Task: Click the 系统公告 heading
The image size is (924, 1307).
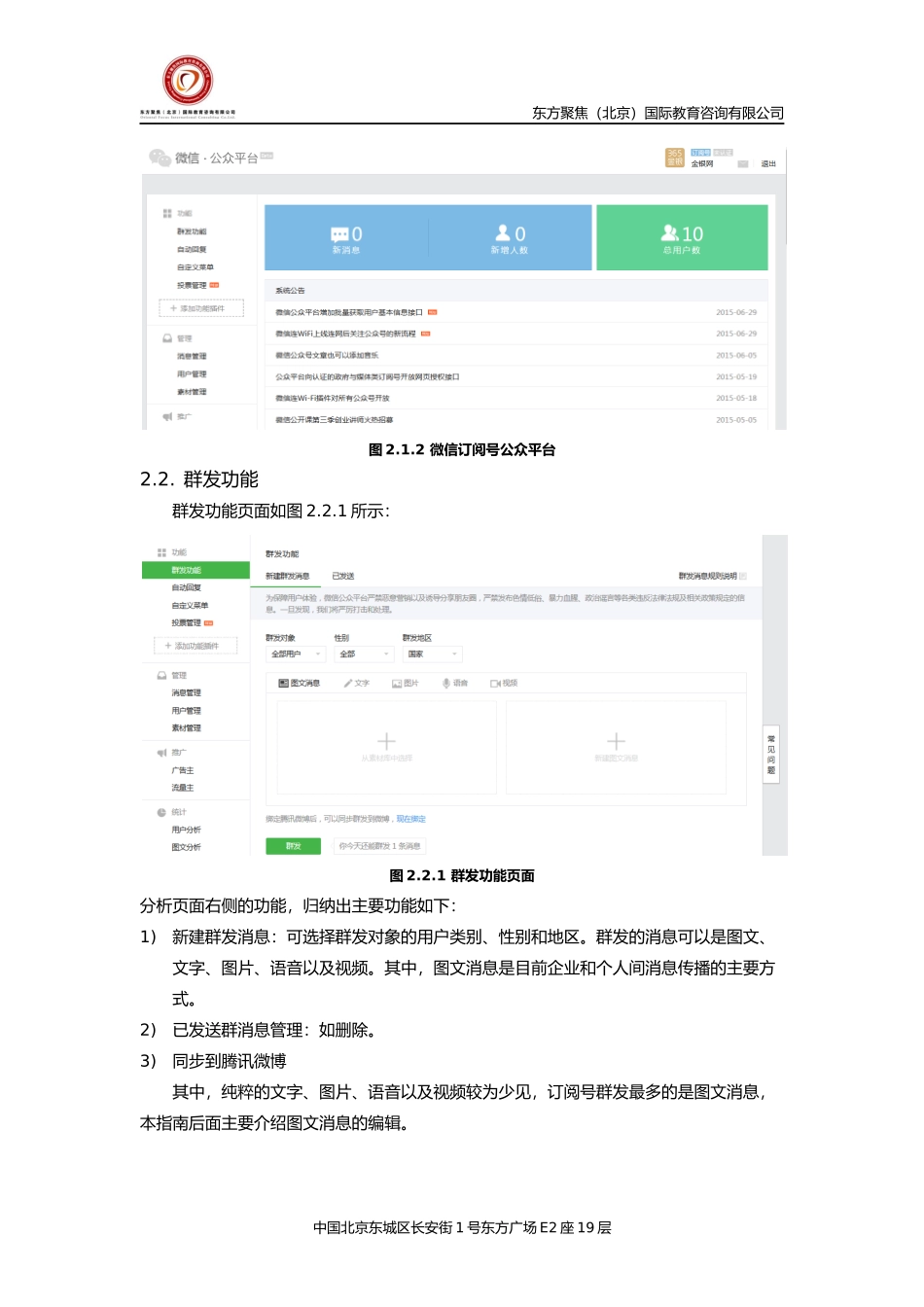Action: point(290,291)
